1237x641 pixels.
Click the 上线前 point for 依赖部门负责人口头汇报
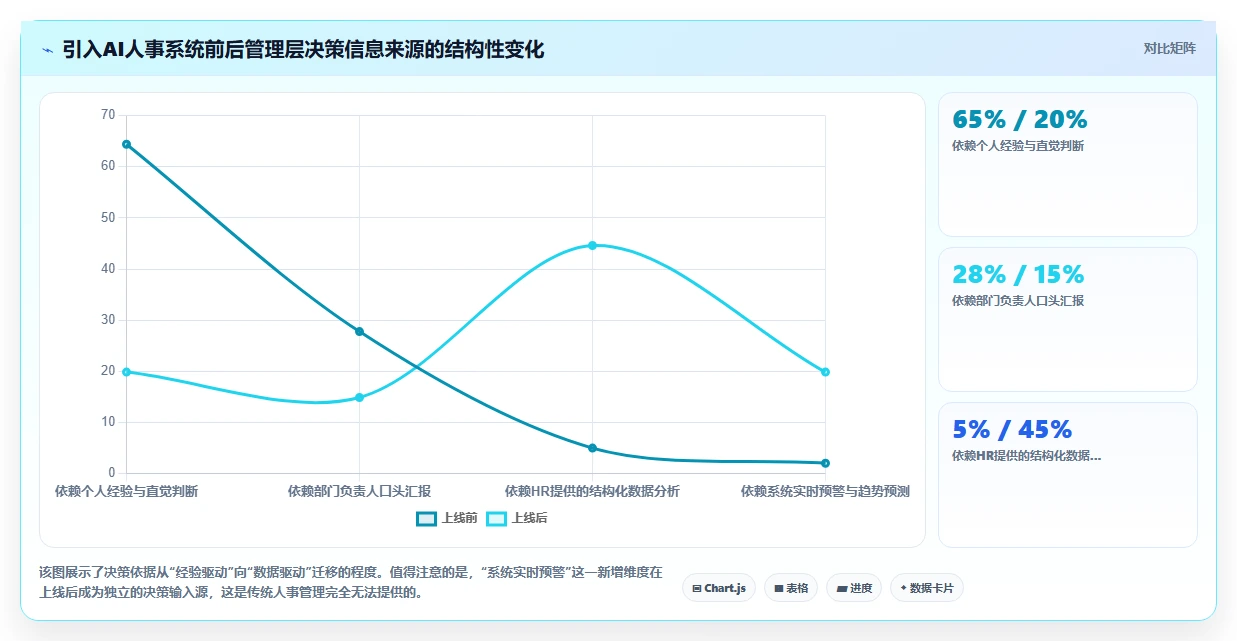pyautogui.click(x=359, y=331)
